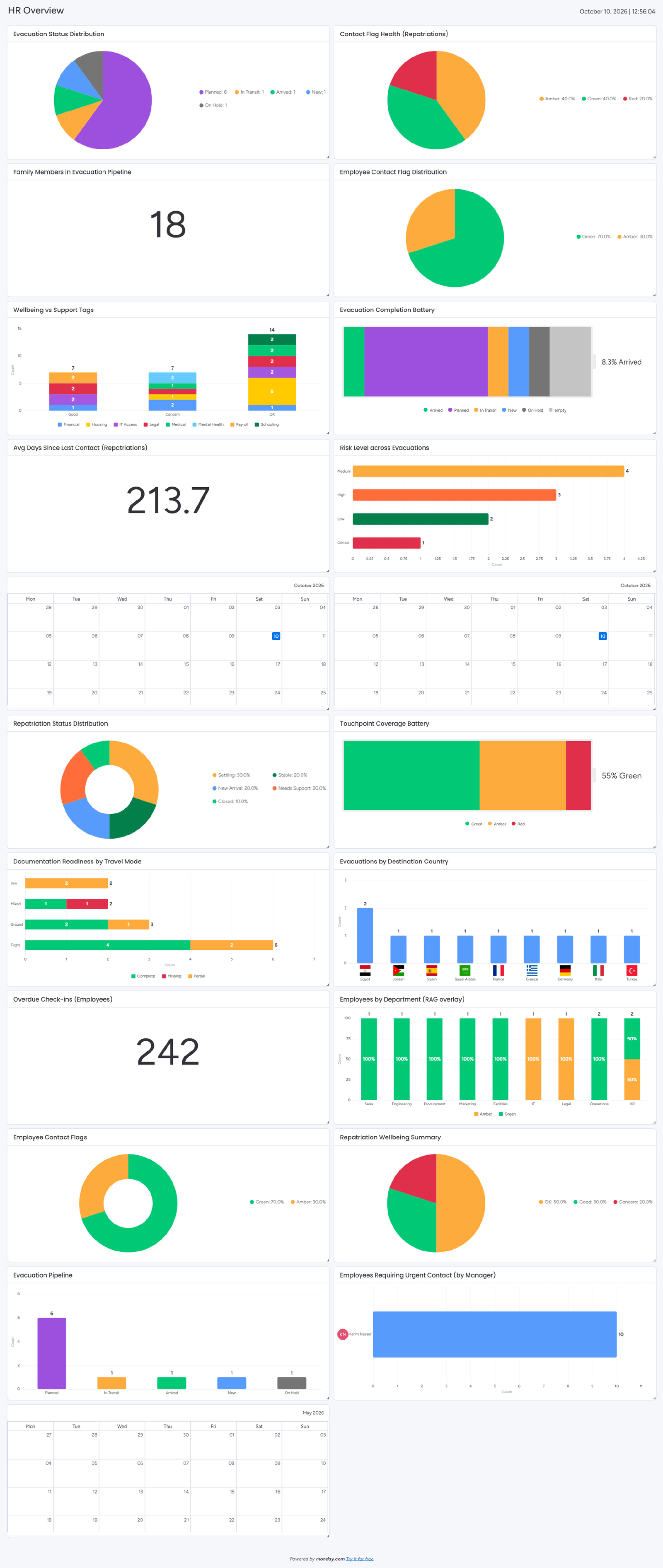Click the KN avatar for Karim Nasser

[x=342, y=1333]
